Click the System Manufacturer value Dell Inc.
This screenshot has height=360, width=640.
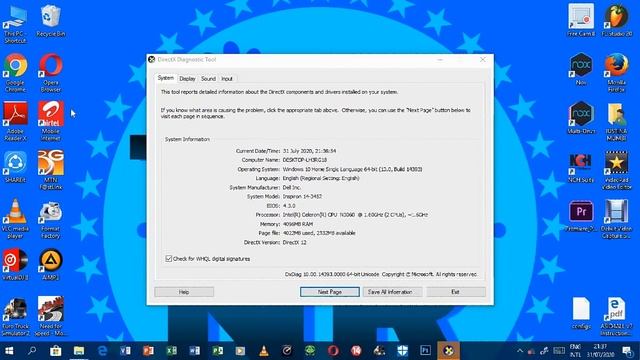pos(292,187)
